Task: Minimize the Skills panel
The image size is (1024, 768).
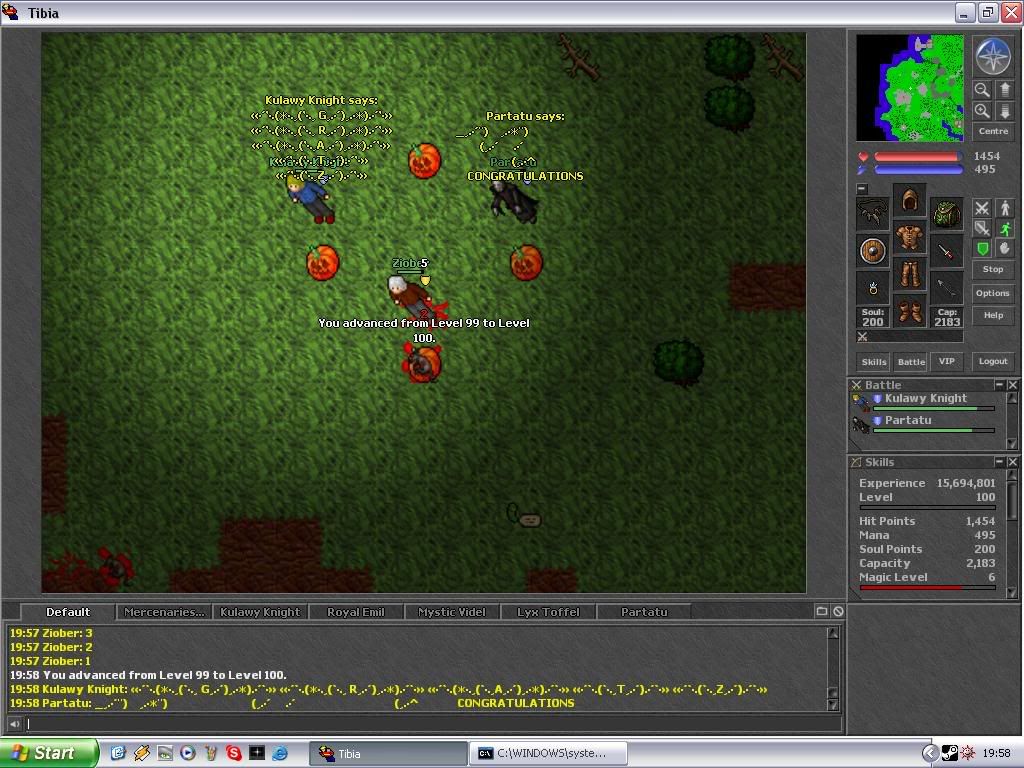Action: [x=999, y=462]
